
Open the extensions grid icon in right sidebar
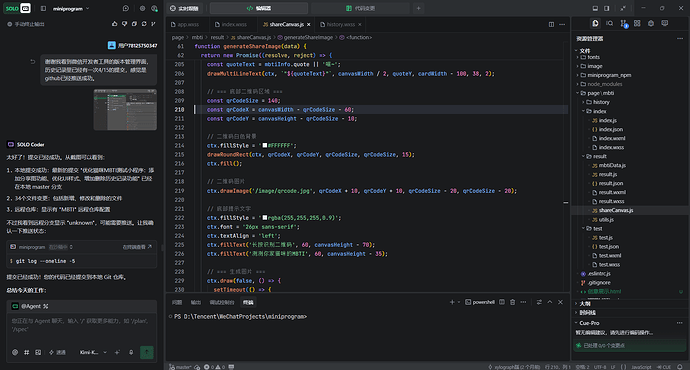637,23
